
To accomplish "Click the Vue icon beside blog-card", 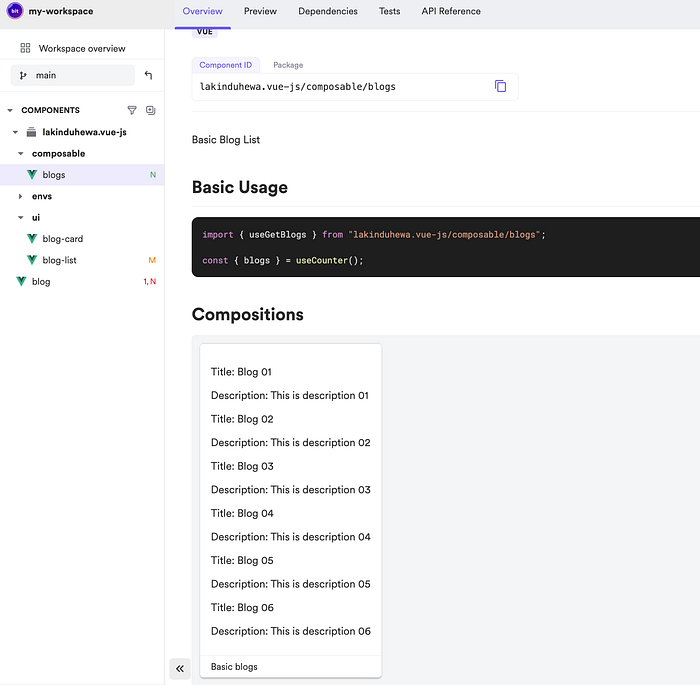I will click(x=32, y=239).
